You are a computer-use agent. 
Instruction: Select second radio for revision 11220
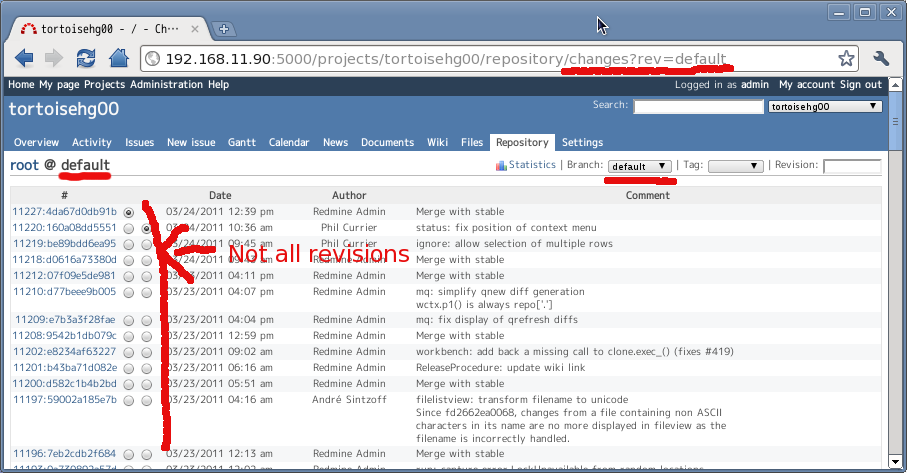pos(146,228)
